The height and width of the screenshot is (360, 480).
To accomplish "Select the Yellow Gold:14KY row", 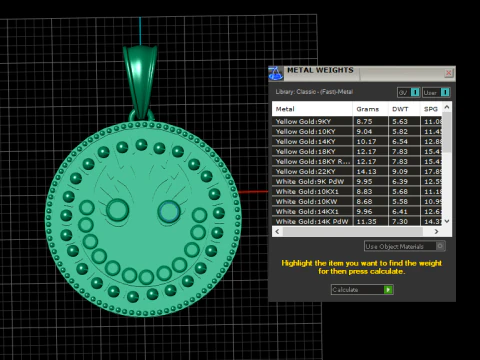I will click(x=357, y=141).
